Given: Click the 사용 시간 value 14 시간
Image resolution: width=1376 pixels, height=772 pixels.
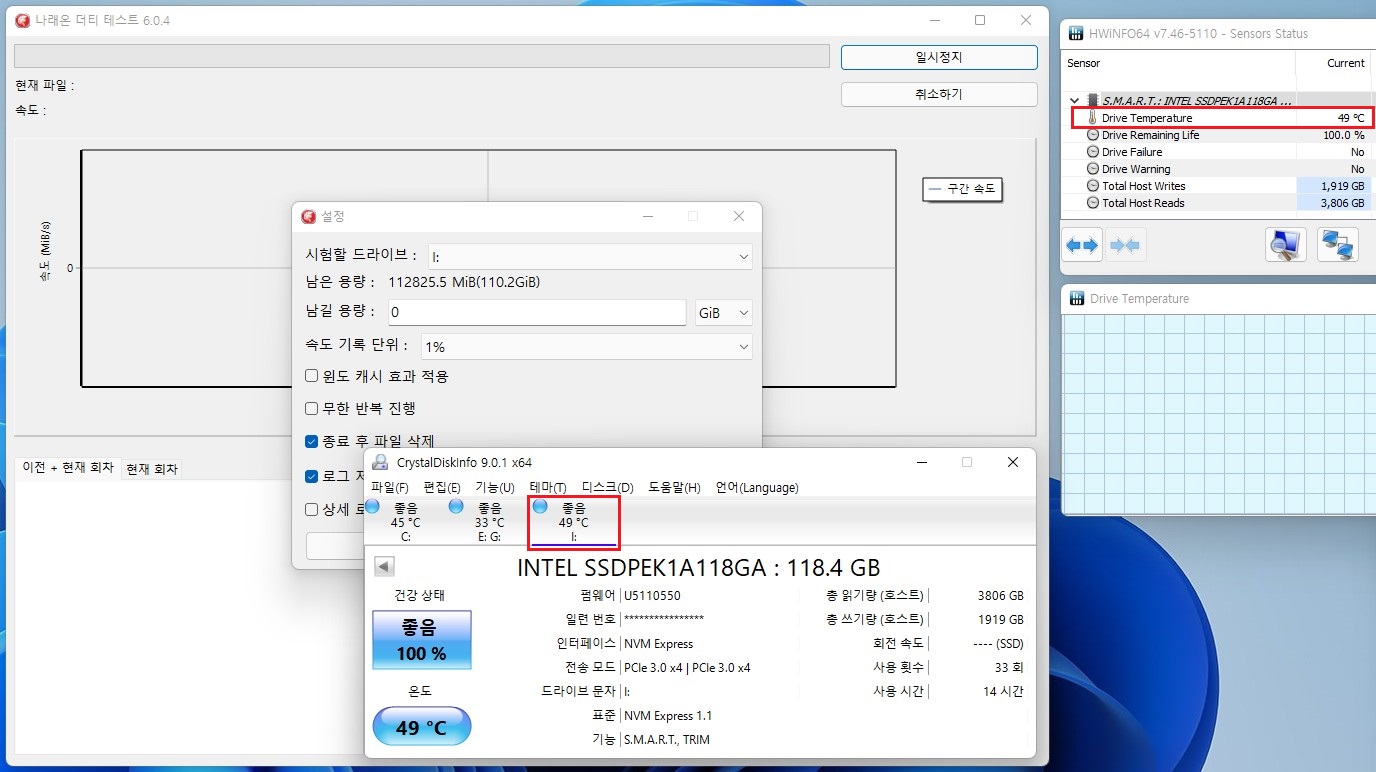Looking at the screenshot, I should (1003, 691).
